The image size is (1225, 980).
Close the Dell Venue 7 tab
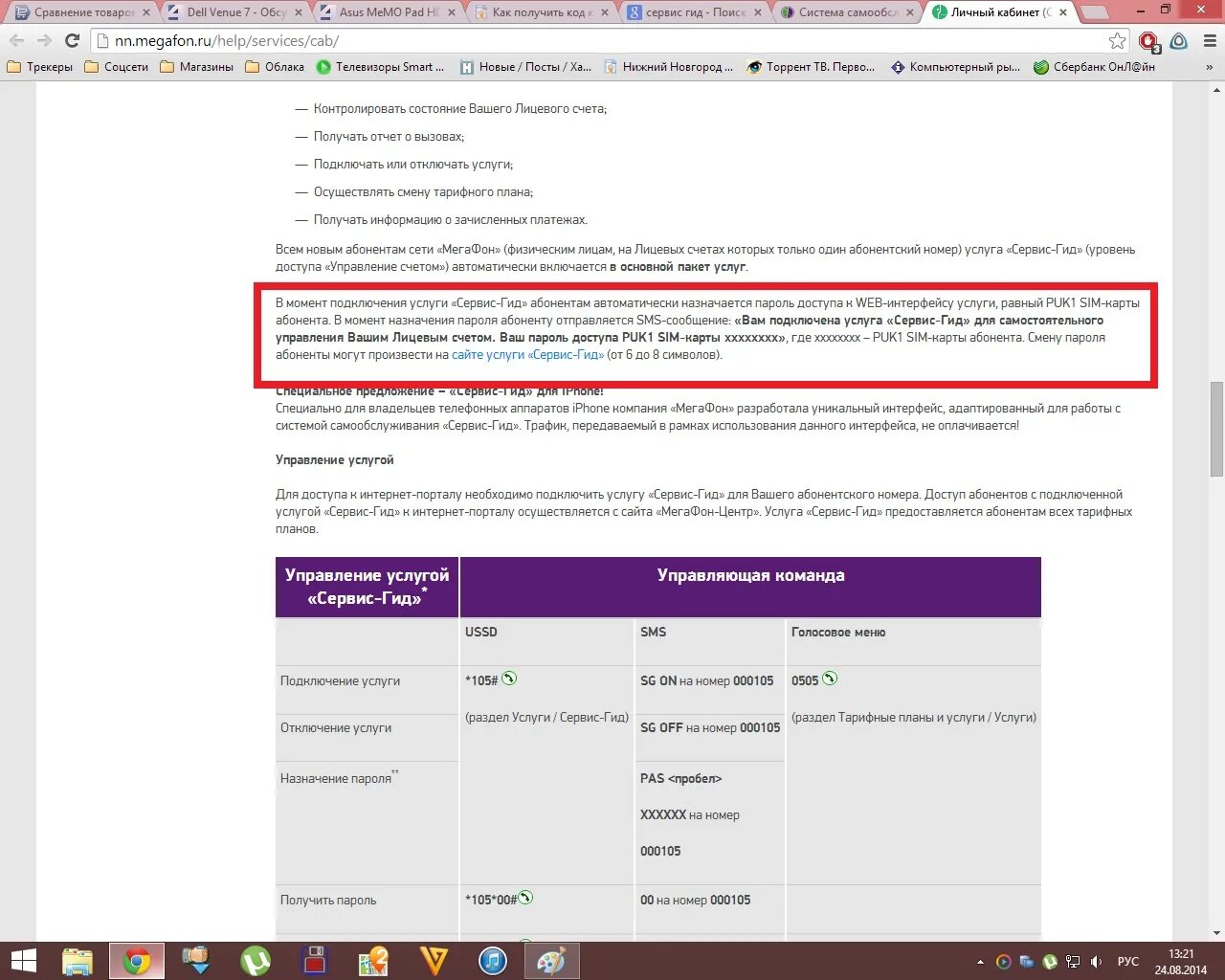tap(299, 12)
